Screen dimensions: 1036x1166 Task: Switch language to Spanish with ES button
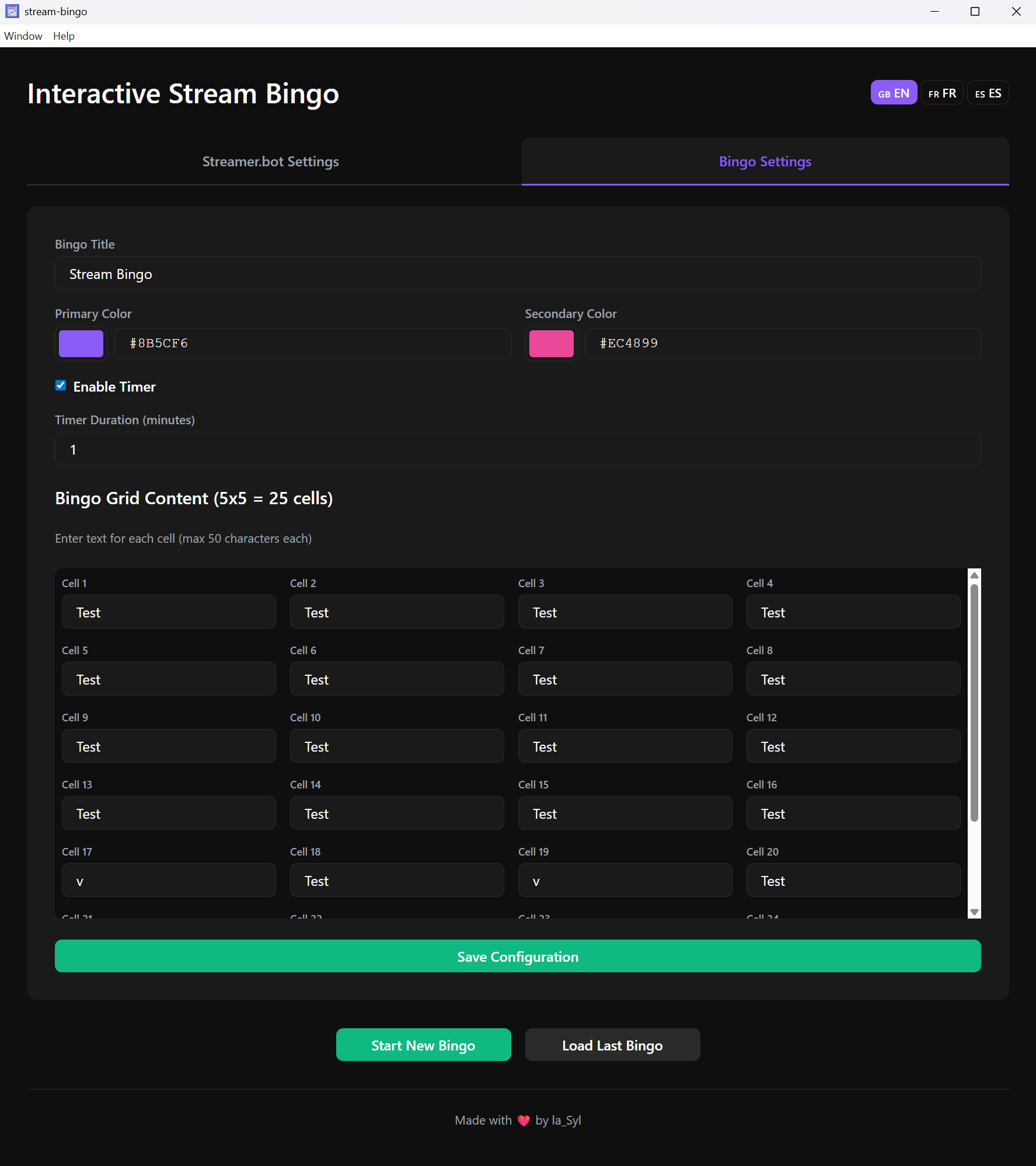(x=988, y=93)
